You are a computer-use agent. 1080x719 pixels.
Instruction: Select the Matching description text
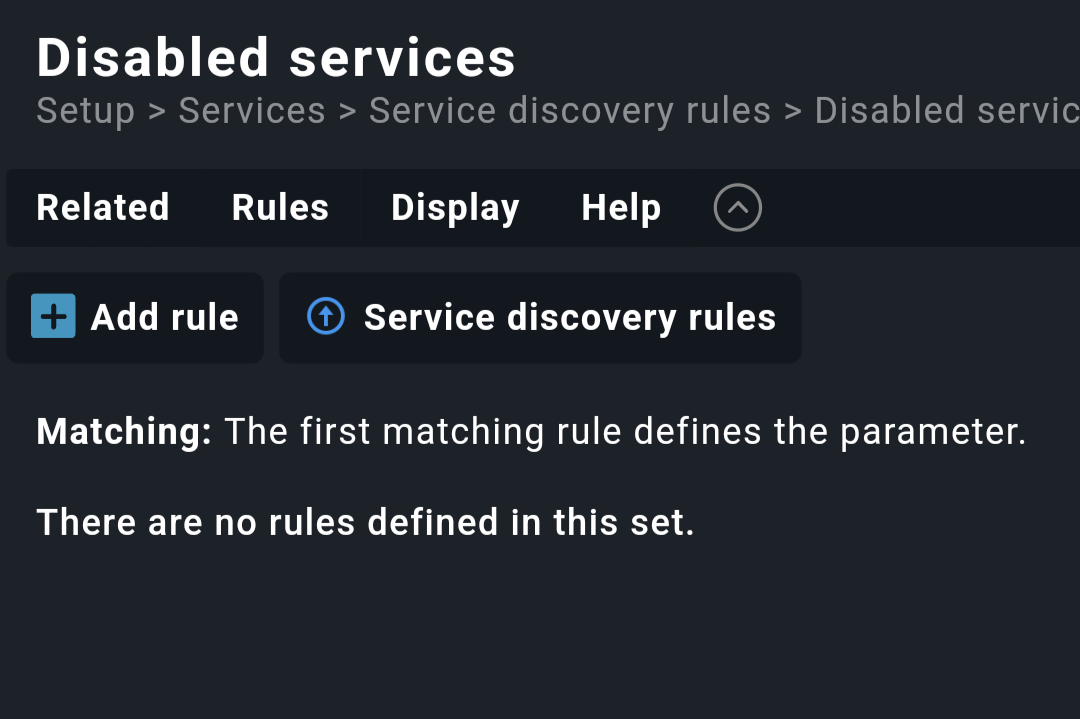(530, 431)
